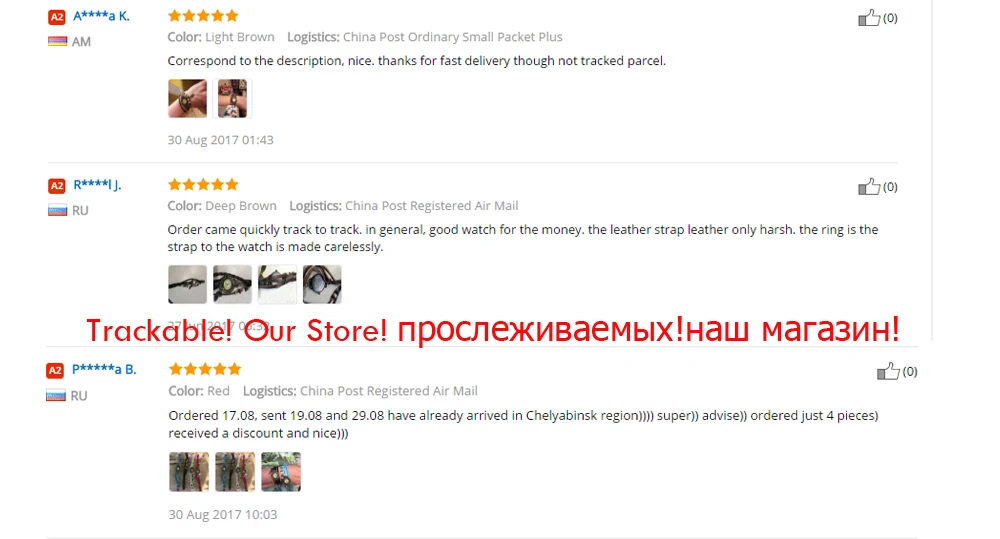Click the A2 badge next to A****a K.

click(57, 17)
